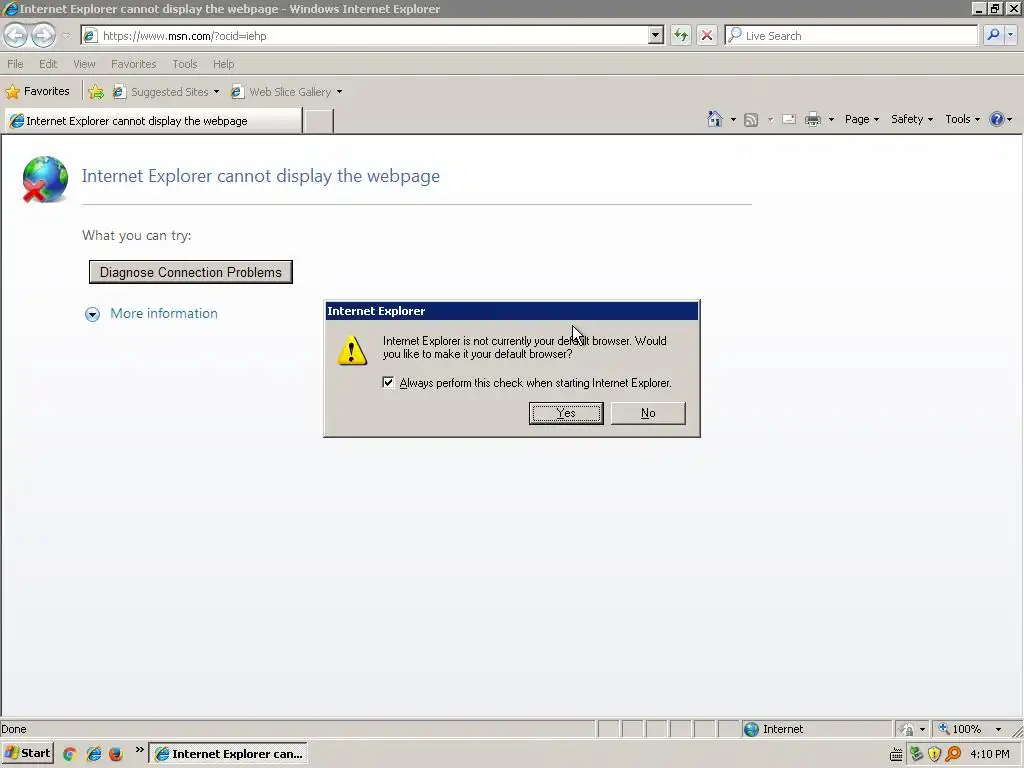Launch Internet Explorer from quick launch
Image resolution: width=1024 pixels, height=768 pixels.
(x=93, y=754)
